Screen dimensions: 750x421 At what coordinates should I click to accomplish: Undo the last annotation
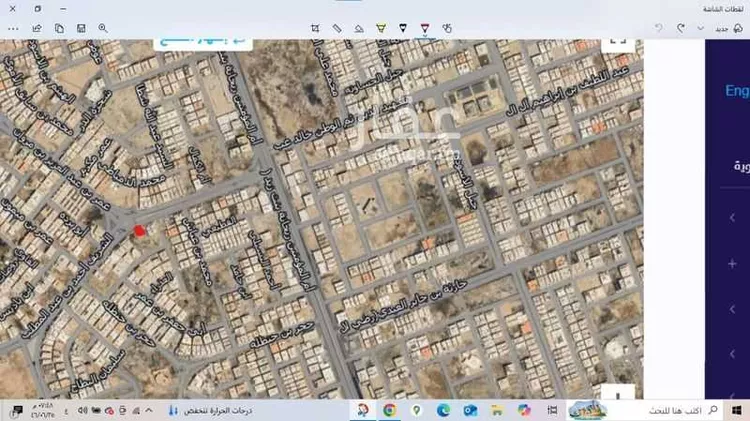680,29
